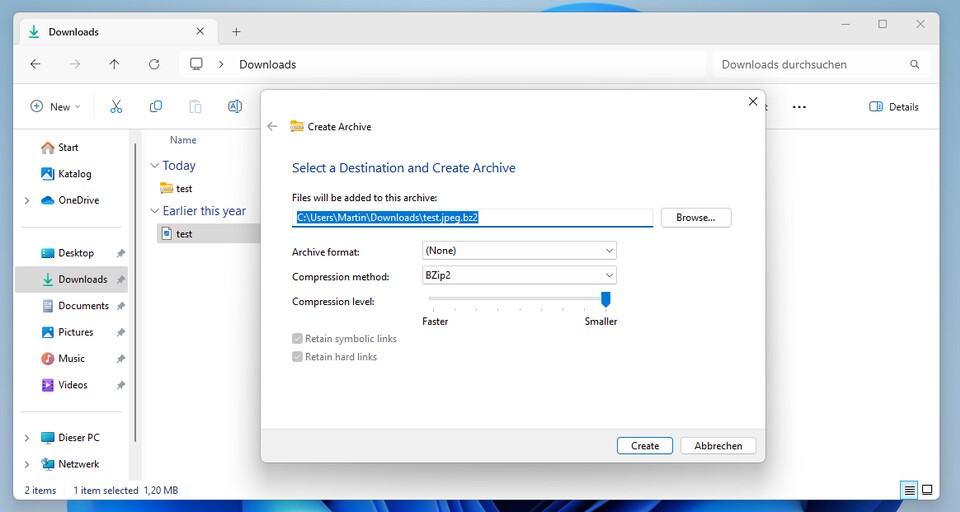This screenshot has height=512, width=960.
Task: Open the See more three-dots menu
Action: 799,107
